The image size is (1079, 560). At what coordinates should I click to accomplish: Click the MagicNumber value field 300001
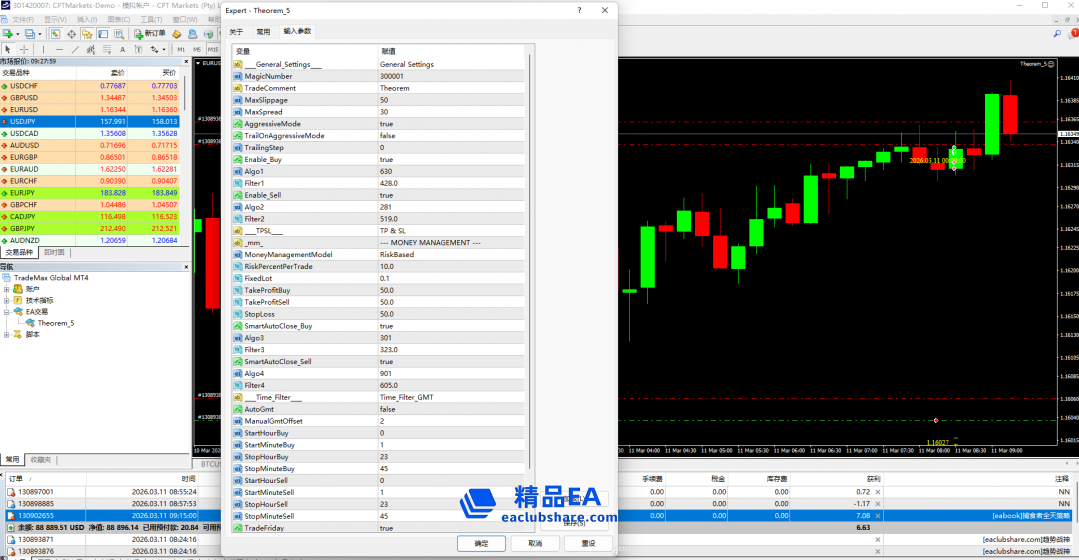point(392,76)
